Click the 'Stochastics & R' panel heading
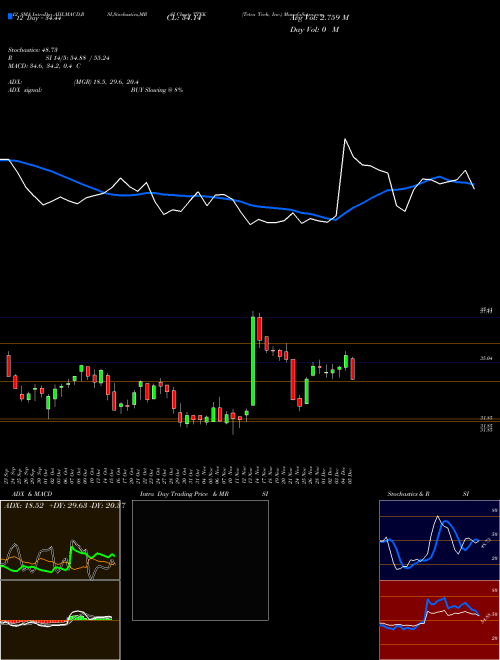 tap(409, 494)
